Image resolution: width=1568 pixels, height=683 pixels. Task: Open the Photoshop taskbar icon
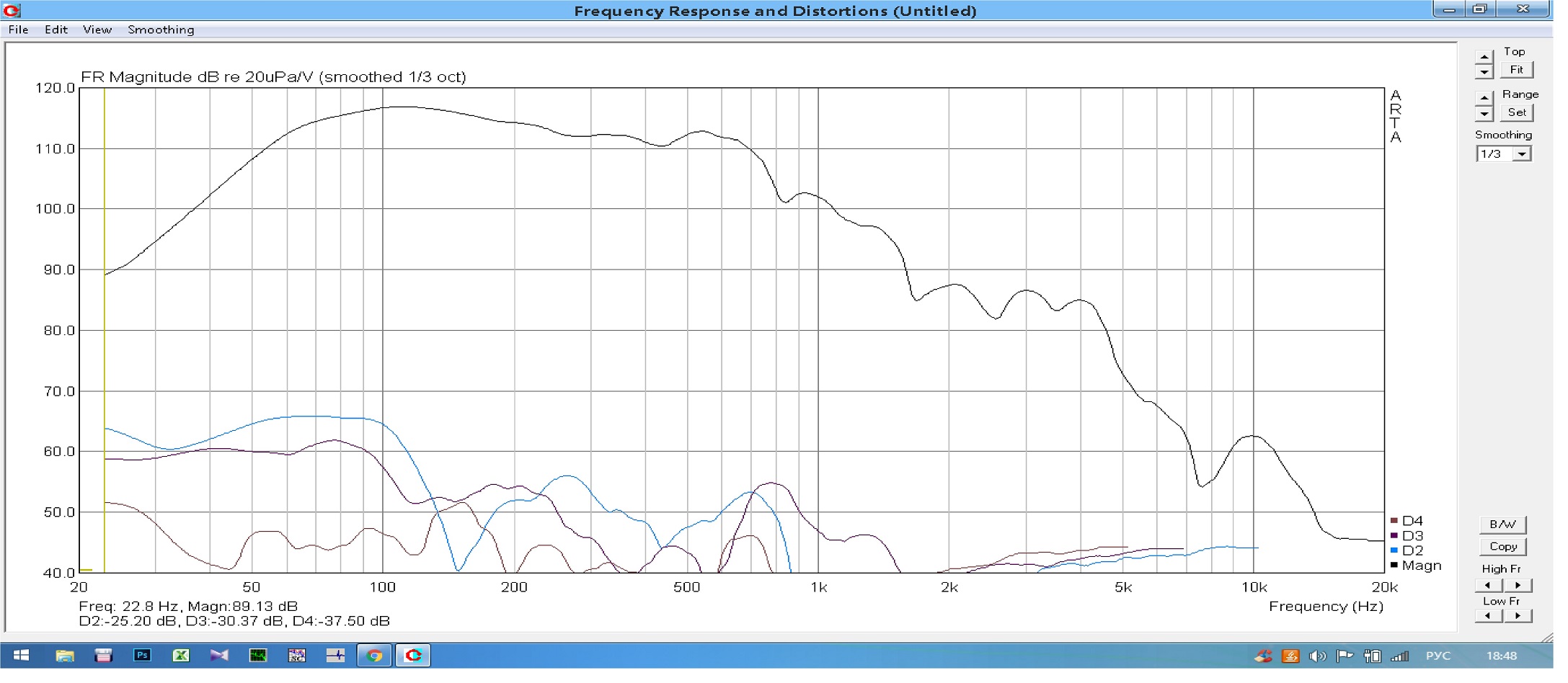[142, 655]
